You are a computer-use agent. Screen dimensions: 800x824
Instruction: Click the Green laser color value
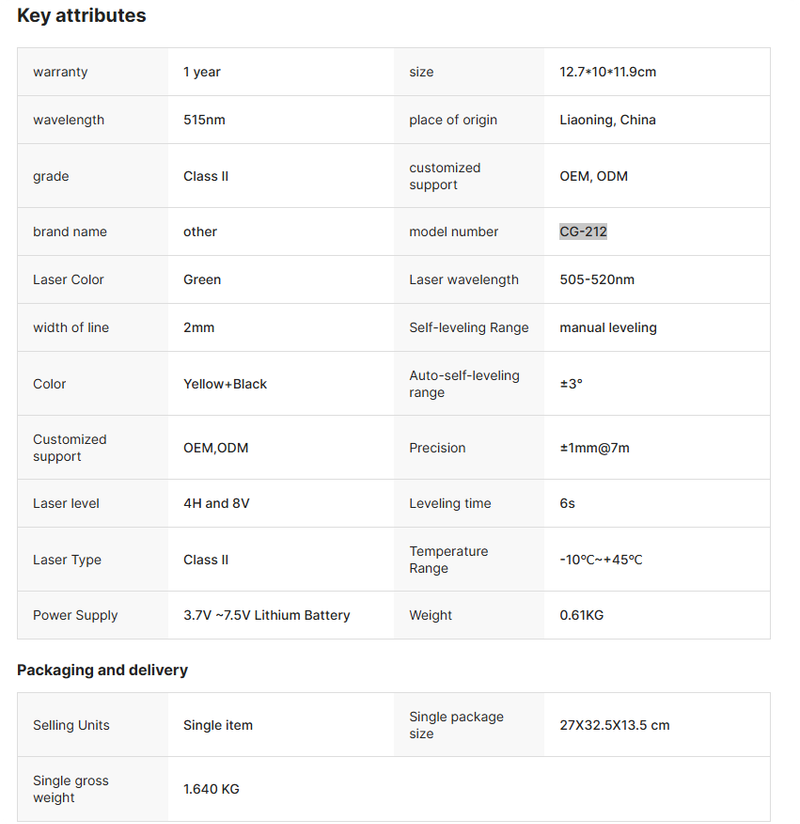click(202, 280)
